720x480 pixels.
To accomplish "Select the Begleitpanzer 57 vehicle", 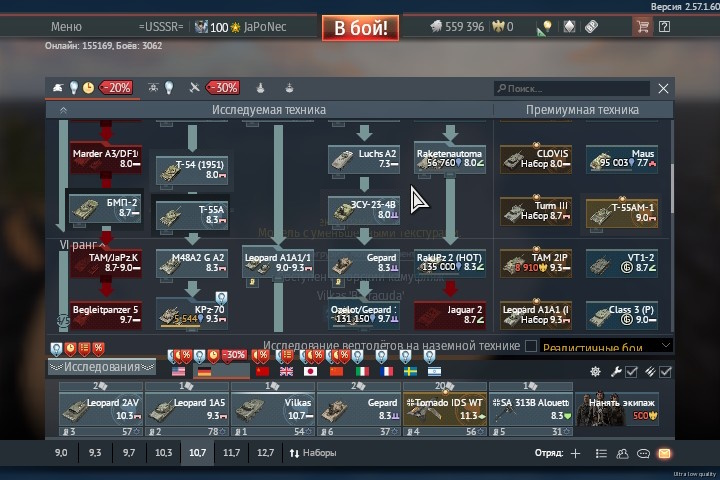I will [106, 315].
